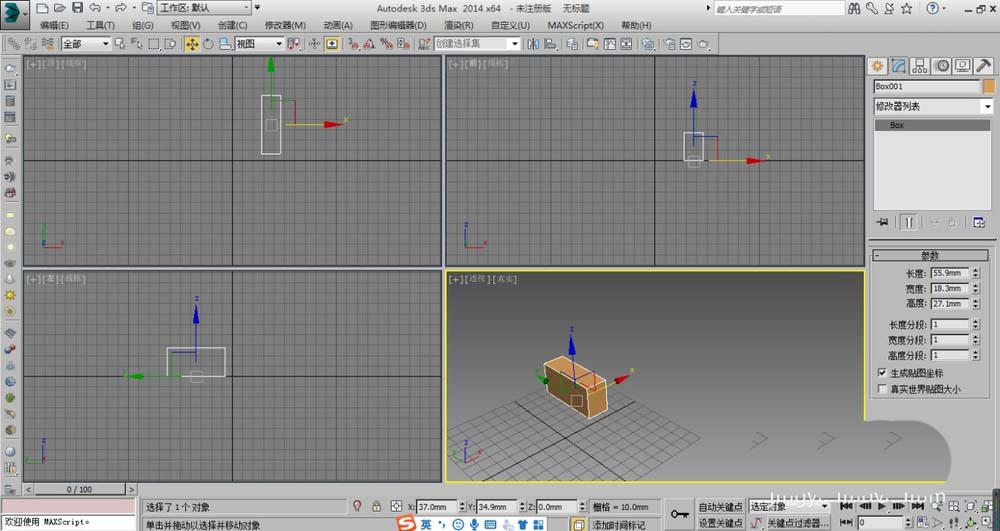The image size is (1000, 531).
Task: Open the Utilities hammer panel tab
Action: [984, 66]
